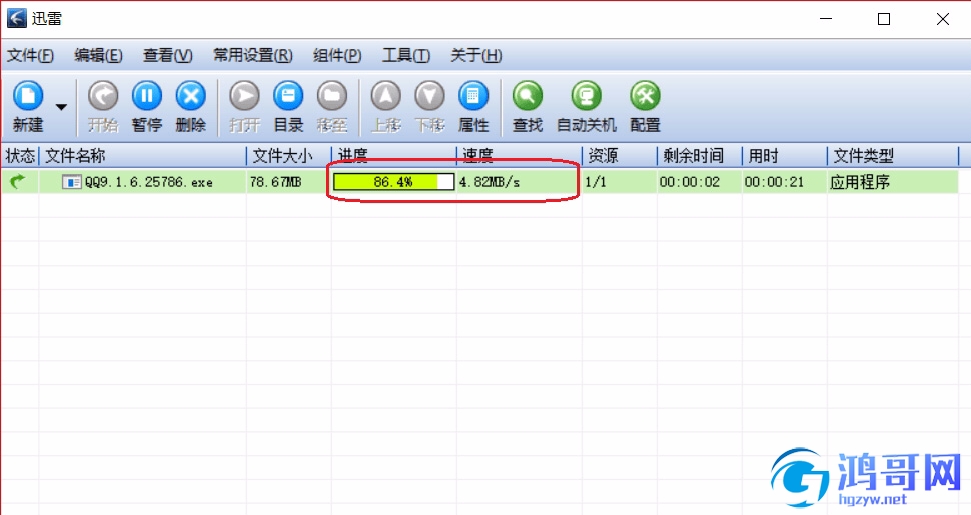
Task: Sort by the 文件大小 column header
Action: coord(289,155)
